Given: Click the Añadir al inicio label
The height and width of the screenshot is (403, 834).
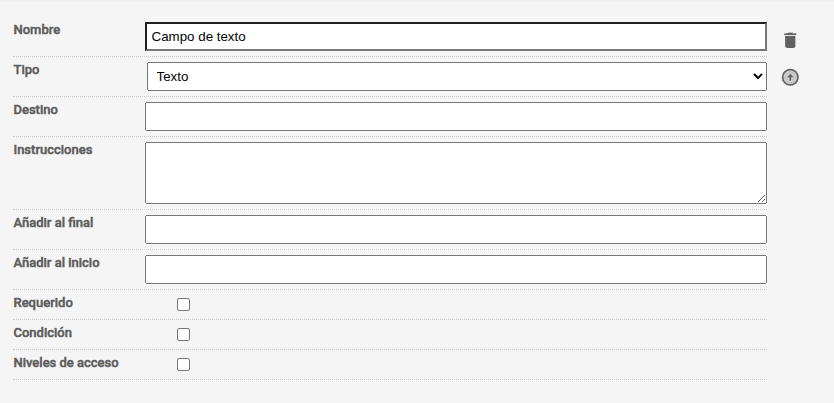Looking at the screenshot, I should coord(56,263).
